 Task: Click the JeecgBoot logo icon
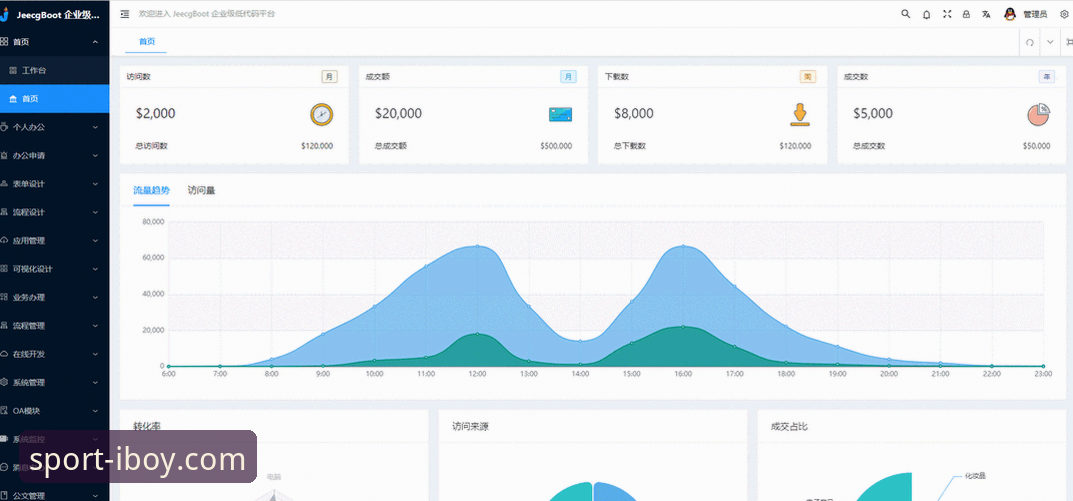pyautogui.click(x=4, y=14)
